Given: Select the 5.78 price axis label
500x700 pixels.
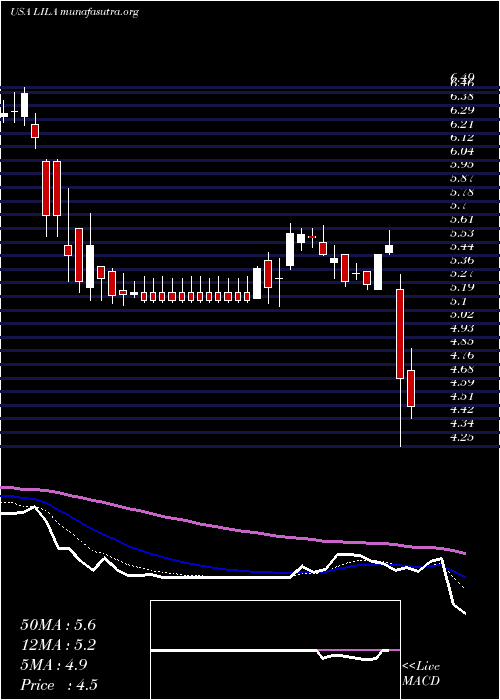Looking at the screenshot, I should coord(462,192).
